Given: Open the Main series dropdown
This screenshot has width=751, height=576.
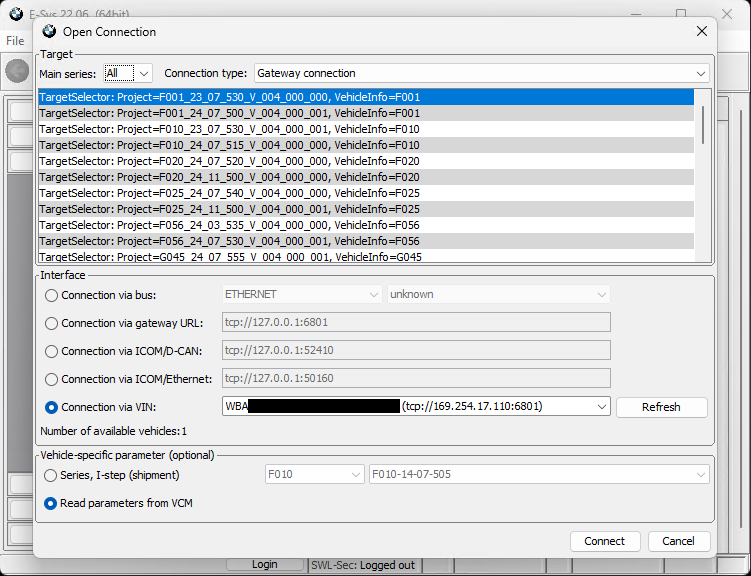Looking at the screenshot, I should 144,74.
